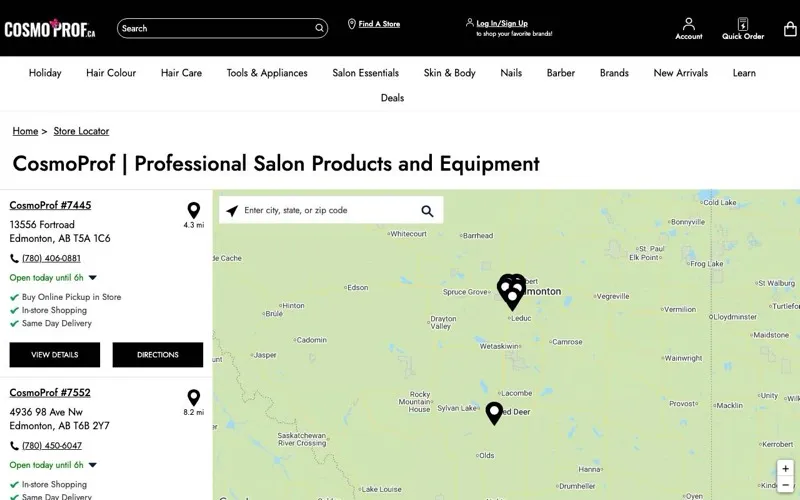This screenshot has width=800, height=500.
Task: Open the New Arrivals menu
Action: pyautogui.click(x=681, y=73)
